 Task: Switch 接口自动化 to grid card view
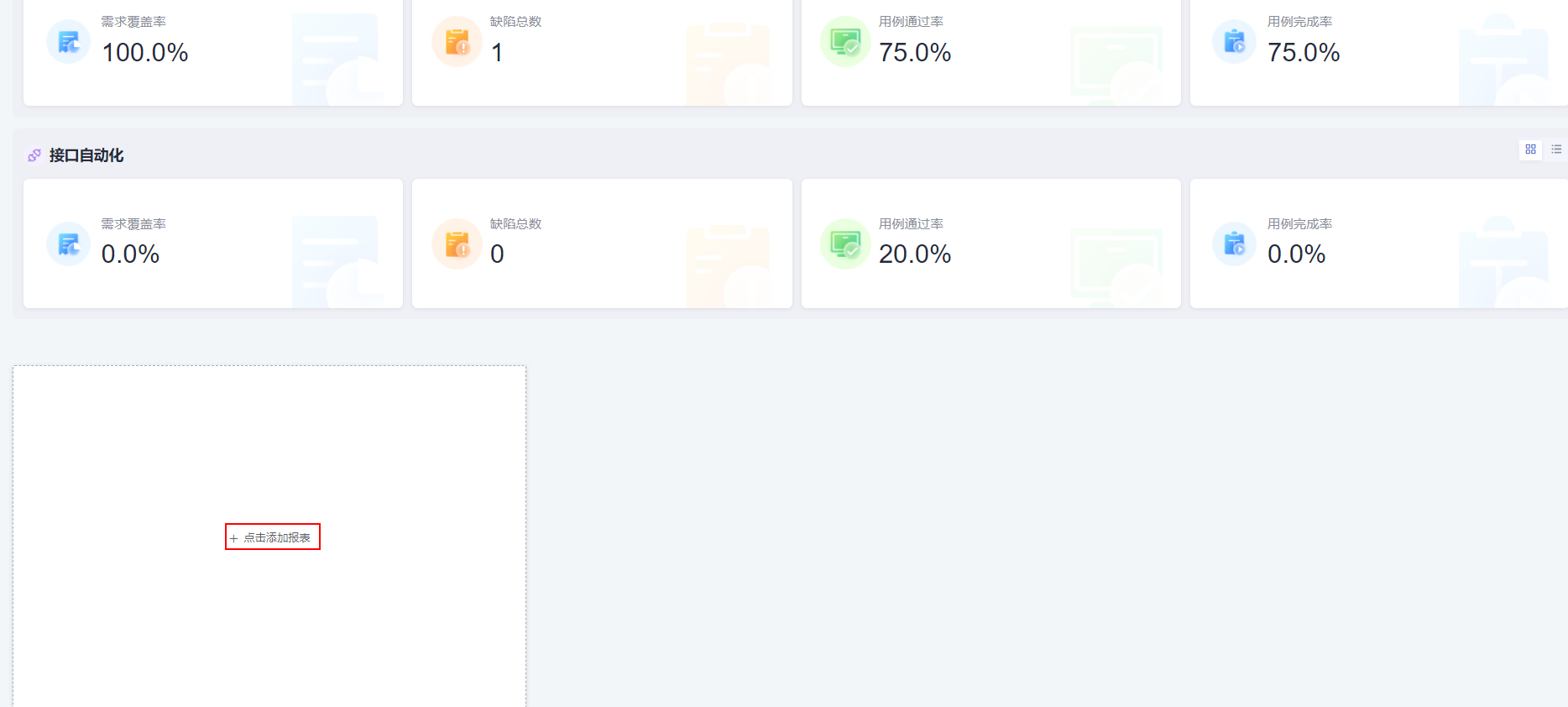[x=1530, y=149]
